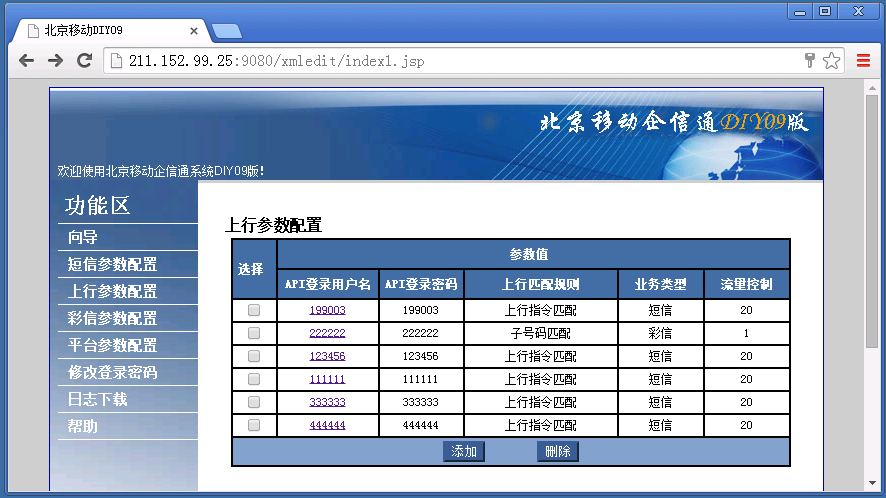
Task: Select the 业务类型 column header
Action: (661, 284)
